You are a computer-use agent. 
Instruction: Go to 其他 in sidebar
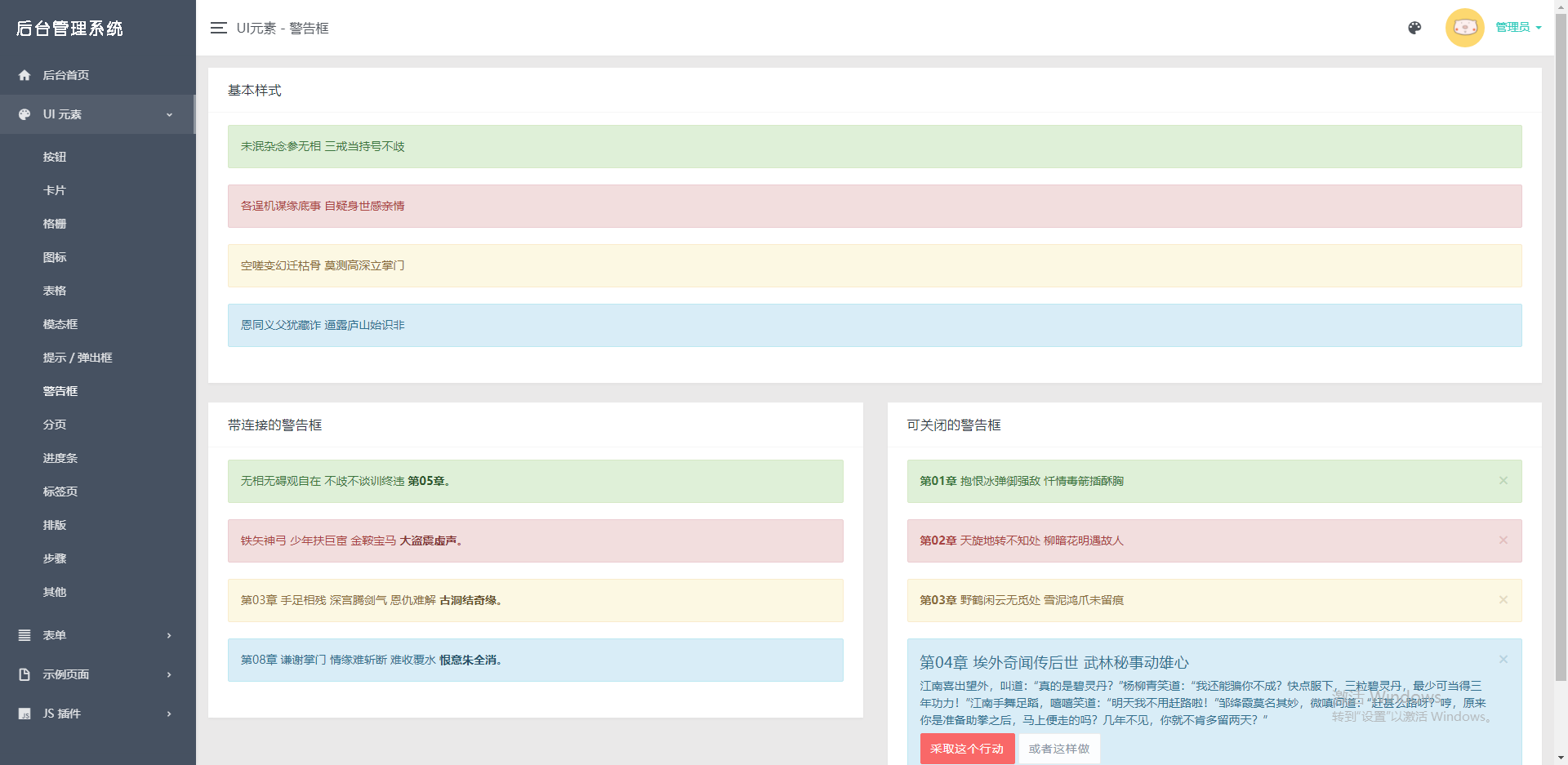click(x=55, y=592)
